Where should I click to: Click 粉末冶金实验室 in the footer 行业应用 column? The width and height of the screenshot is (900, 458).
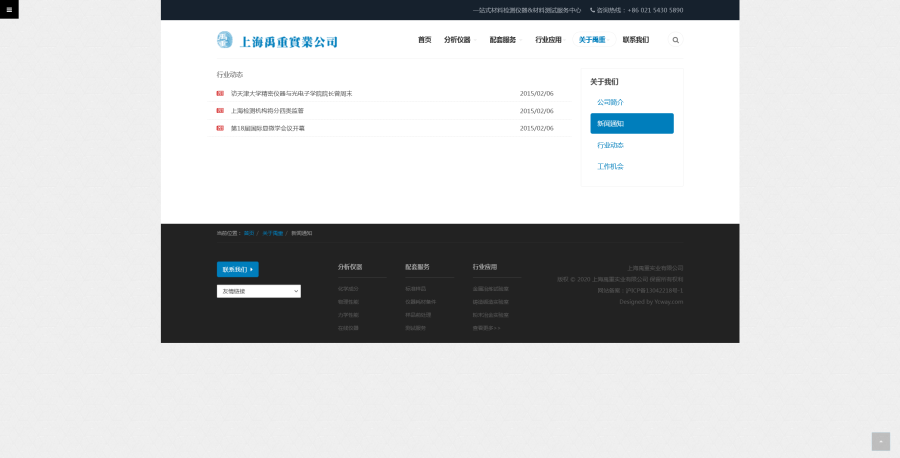tap(491, 315)
